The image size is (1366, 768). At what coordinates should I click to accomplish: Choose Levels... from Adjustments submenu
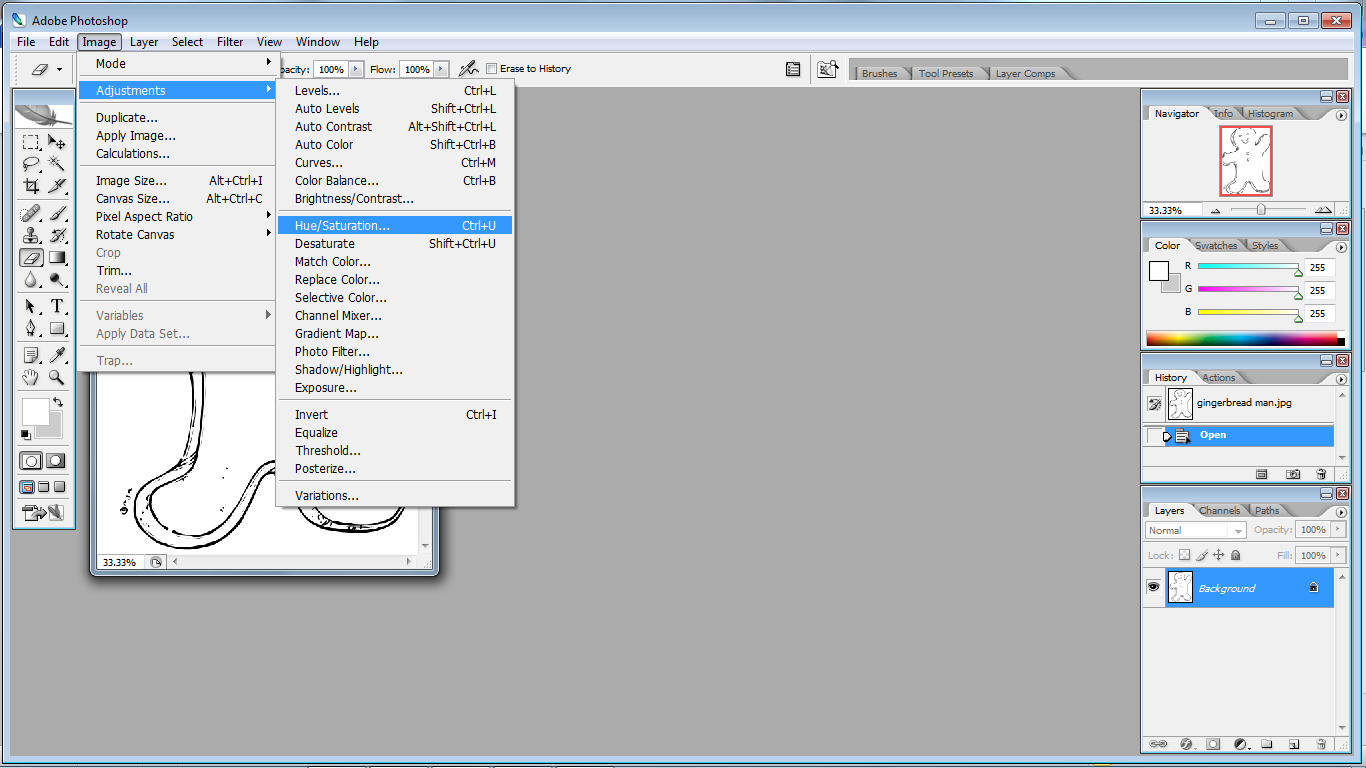pyautogui.click(x=395, y=91)
